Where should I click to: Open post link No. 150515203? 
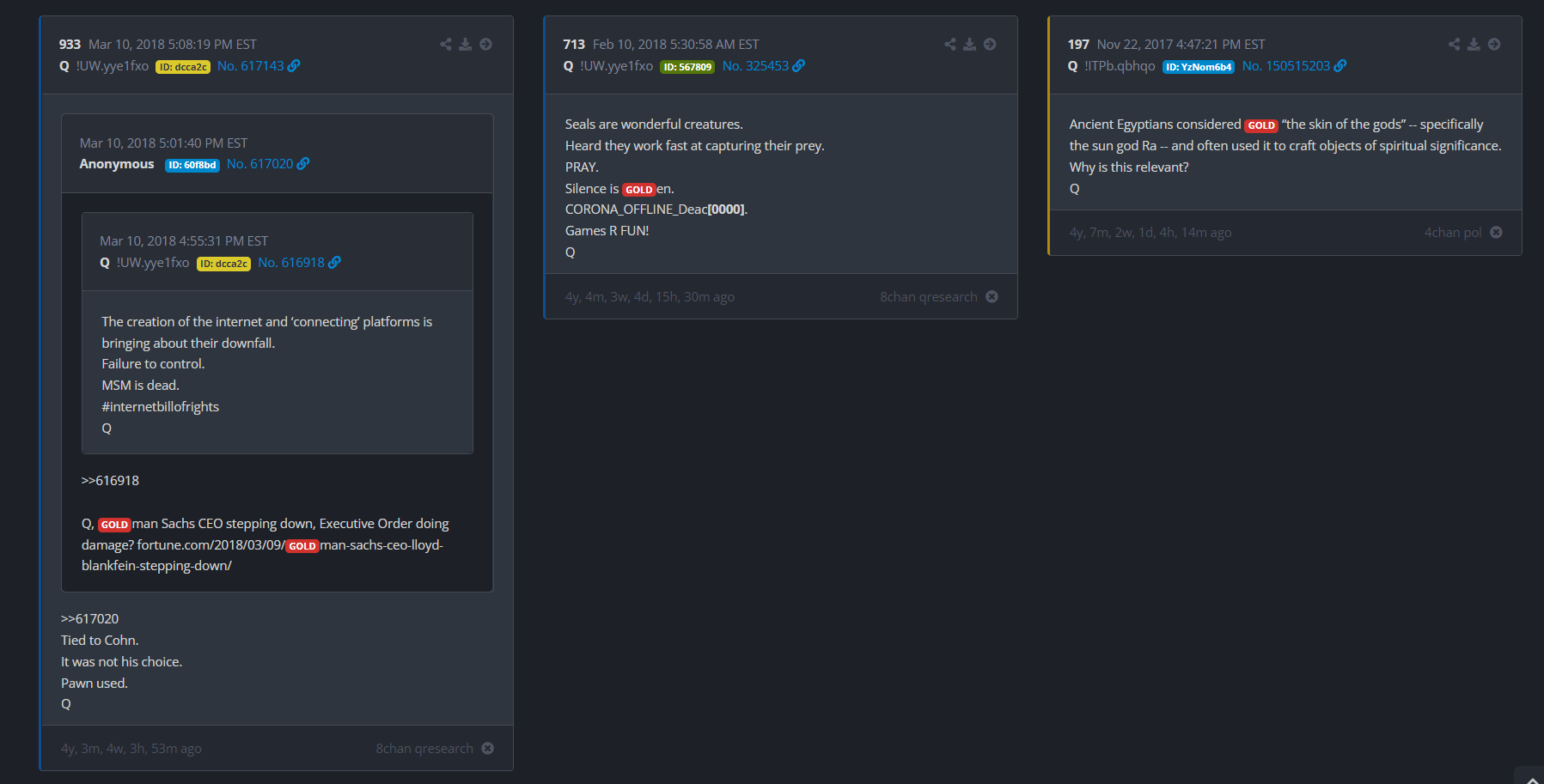(1285, 65)
